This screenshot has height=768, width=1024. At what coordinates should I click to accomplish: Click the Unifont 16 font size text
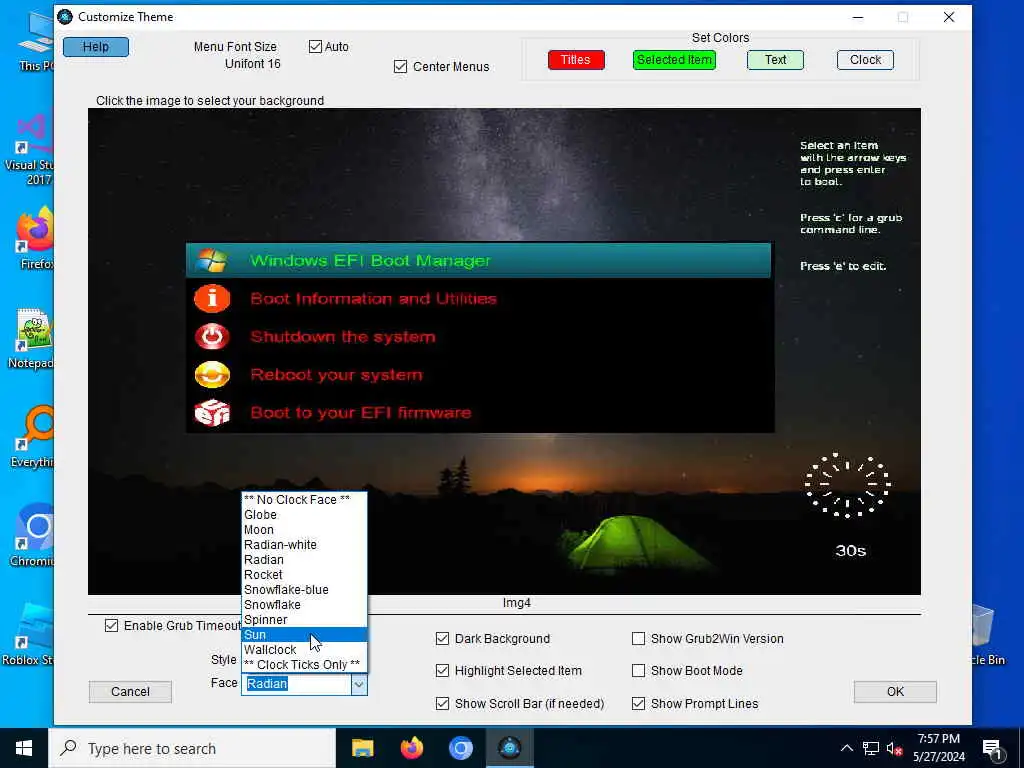(253, 64)
